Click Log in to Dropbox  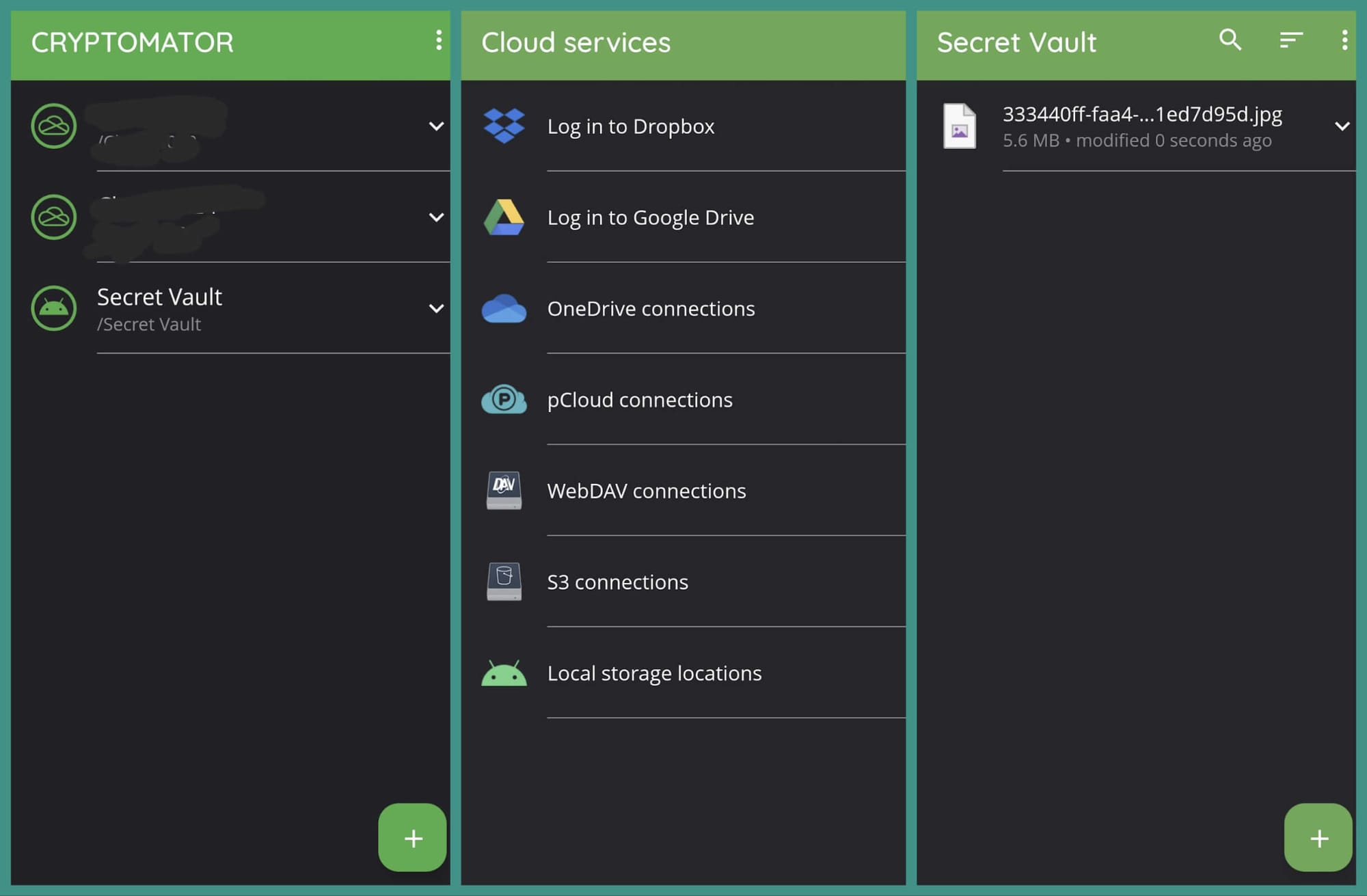click(631, 126)
